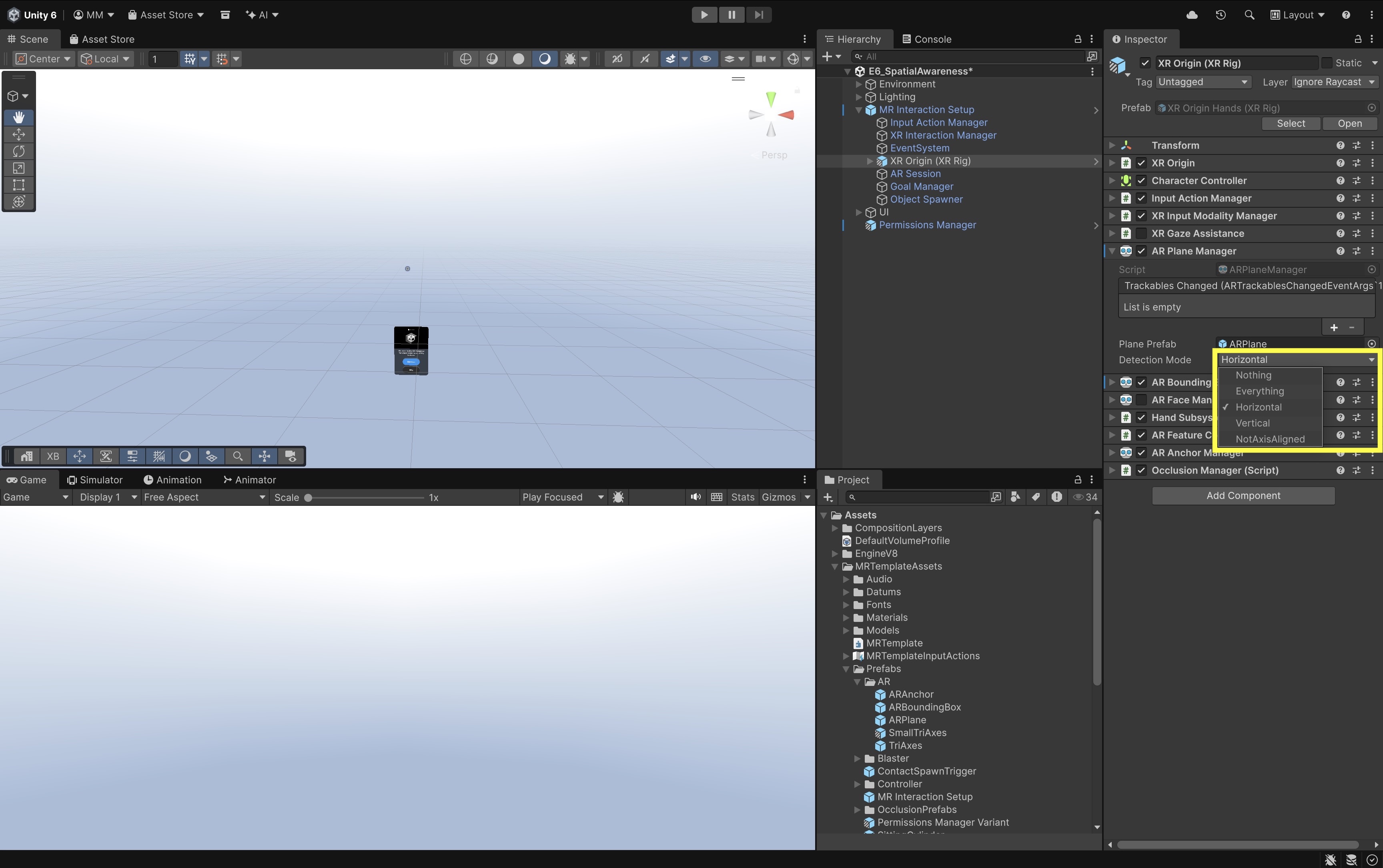The image size is (1383, 868).
Task: Expand the Environment object in Hierarchy
Action: (x=859, y=84)
